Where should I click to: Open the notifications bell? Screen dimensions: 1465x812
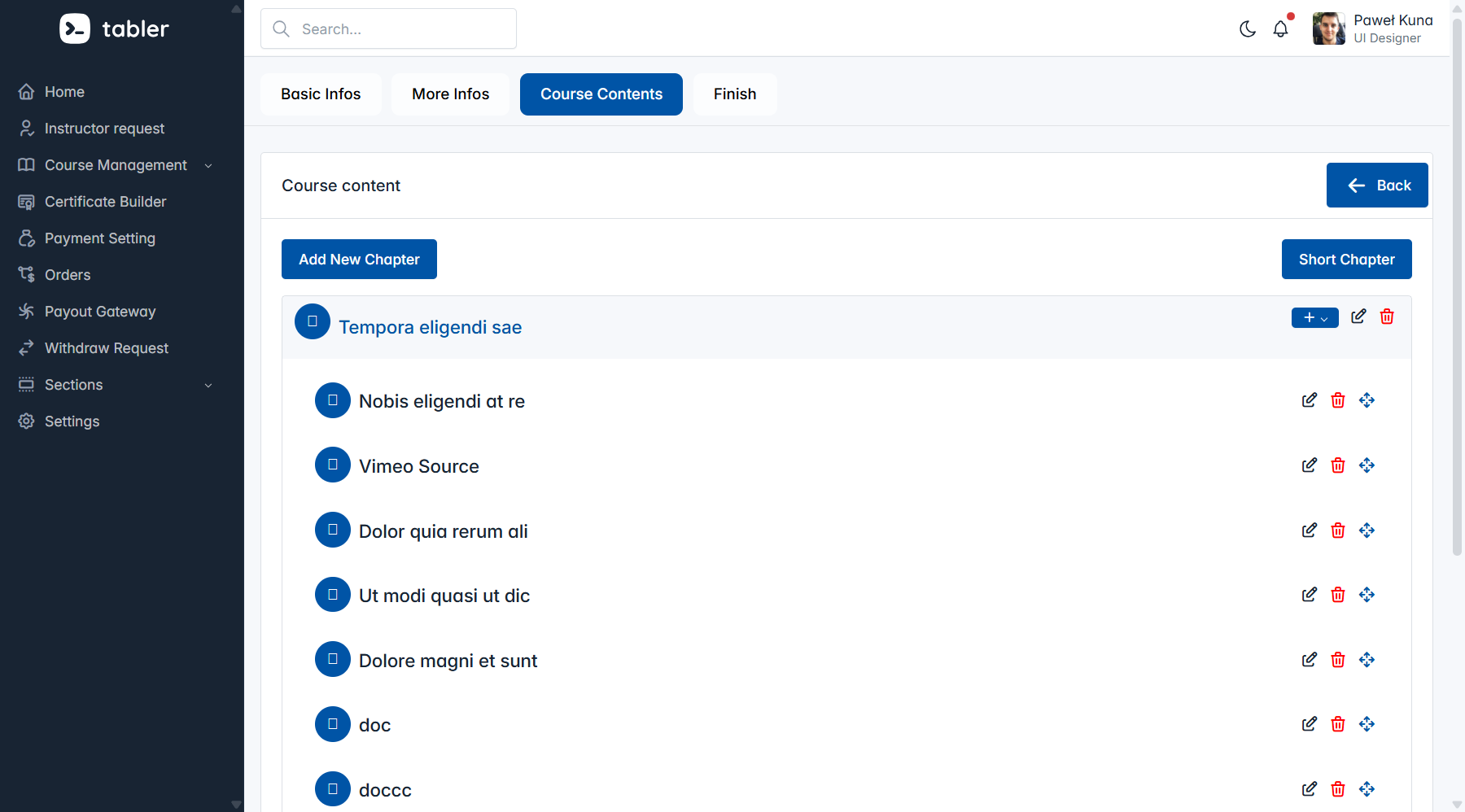tap(1280, 29)
